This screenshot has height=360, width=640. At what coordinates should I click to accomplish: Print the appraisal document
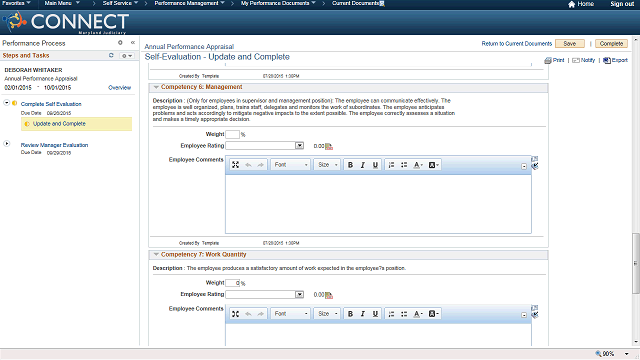tap(554, 60)
